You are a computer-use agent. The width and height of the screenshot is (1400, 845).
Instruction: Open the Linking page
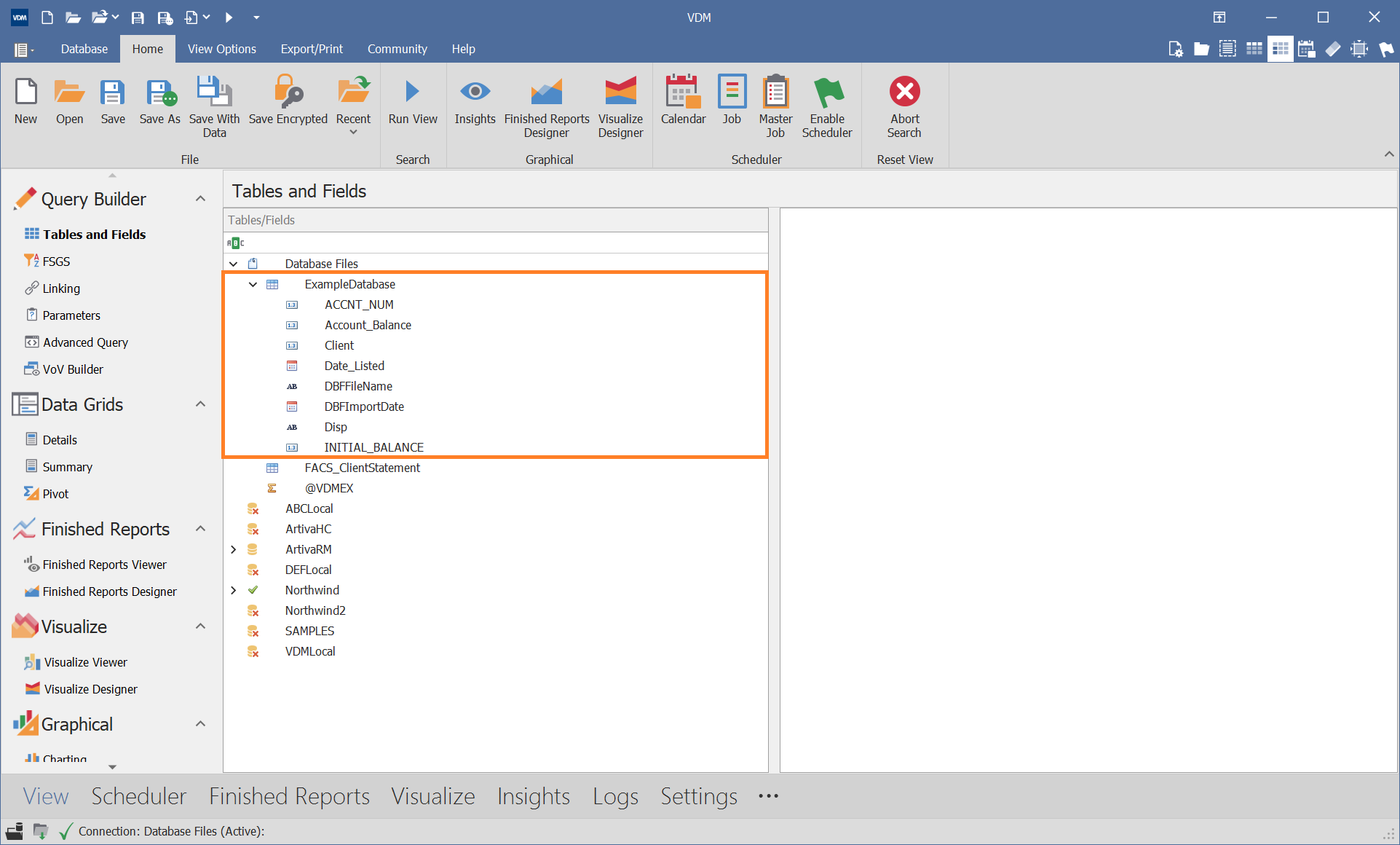61,288
